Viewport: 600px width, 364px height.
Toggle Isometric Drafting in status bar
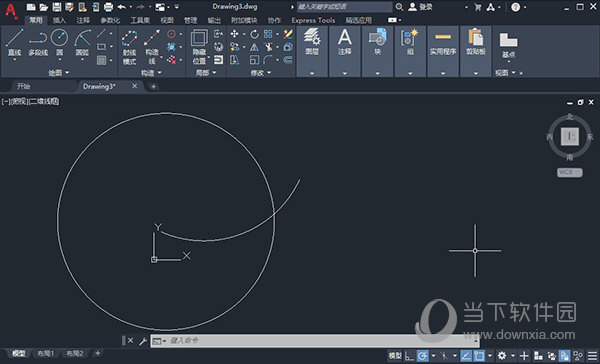click(x=444, y=356)
